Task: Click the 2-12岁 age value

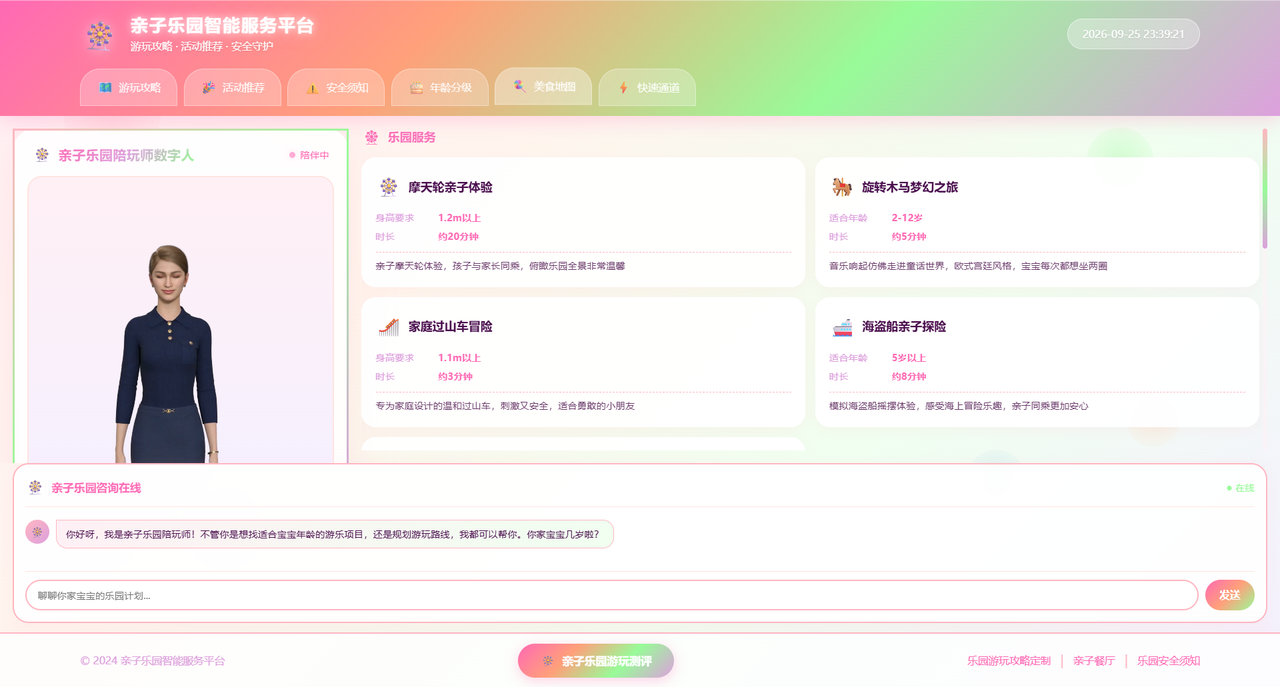Action: (907, 217)
